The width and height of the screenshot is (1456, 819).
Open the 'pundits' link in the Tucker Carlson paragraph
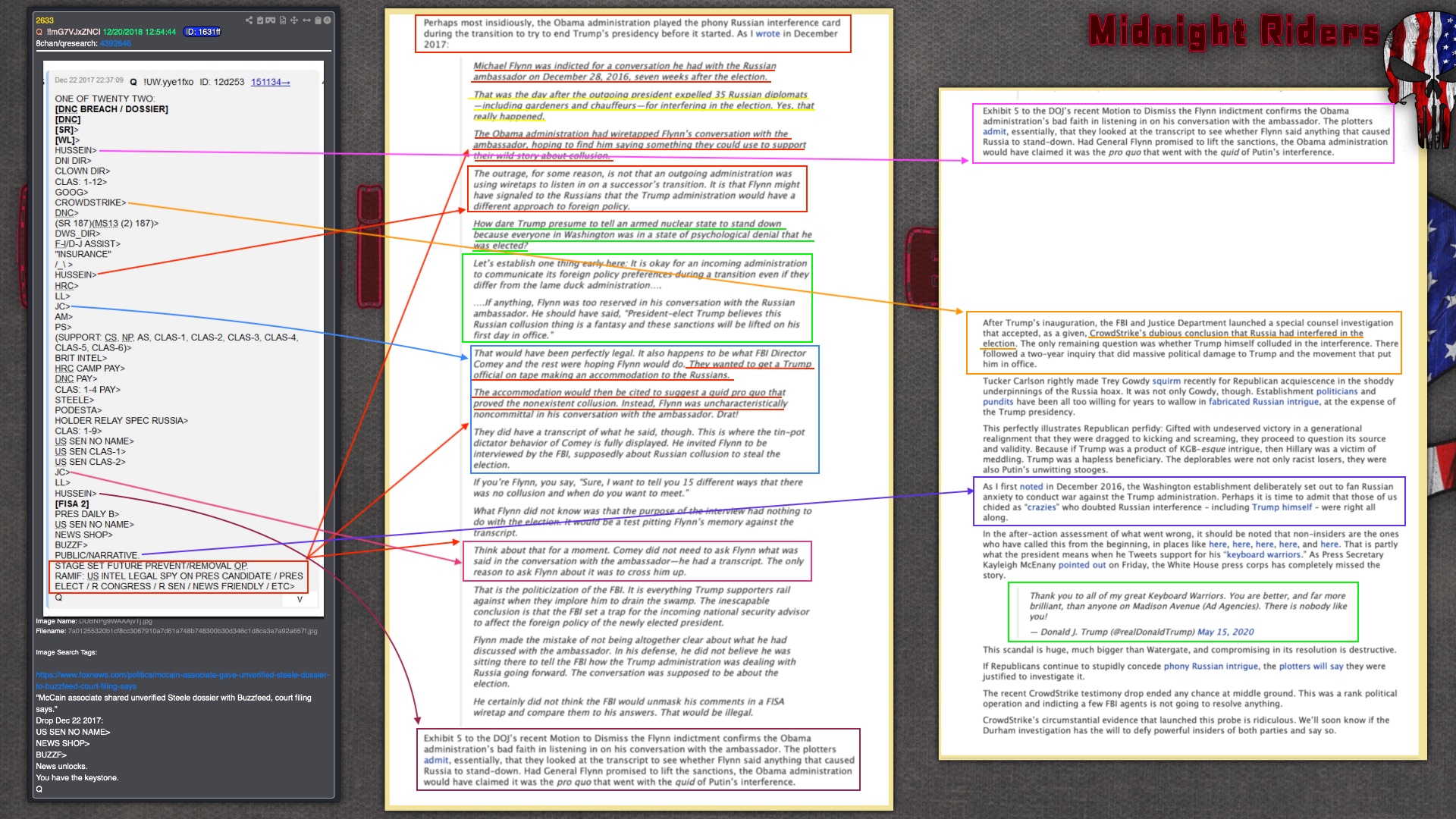click(x=998, y=402)
